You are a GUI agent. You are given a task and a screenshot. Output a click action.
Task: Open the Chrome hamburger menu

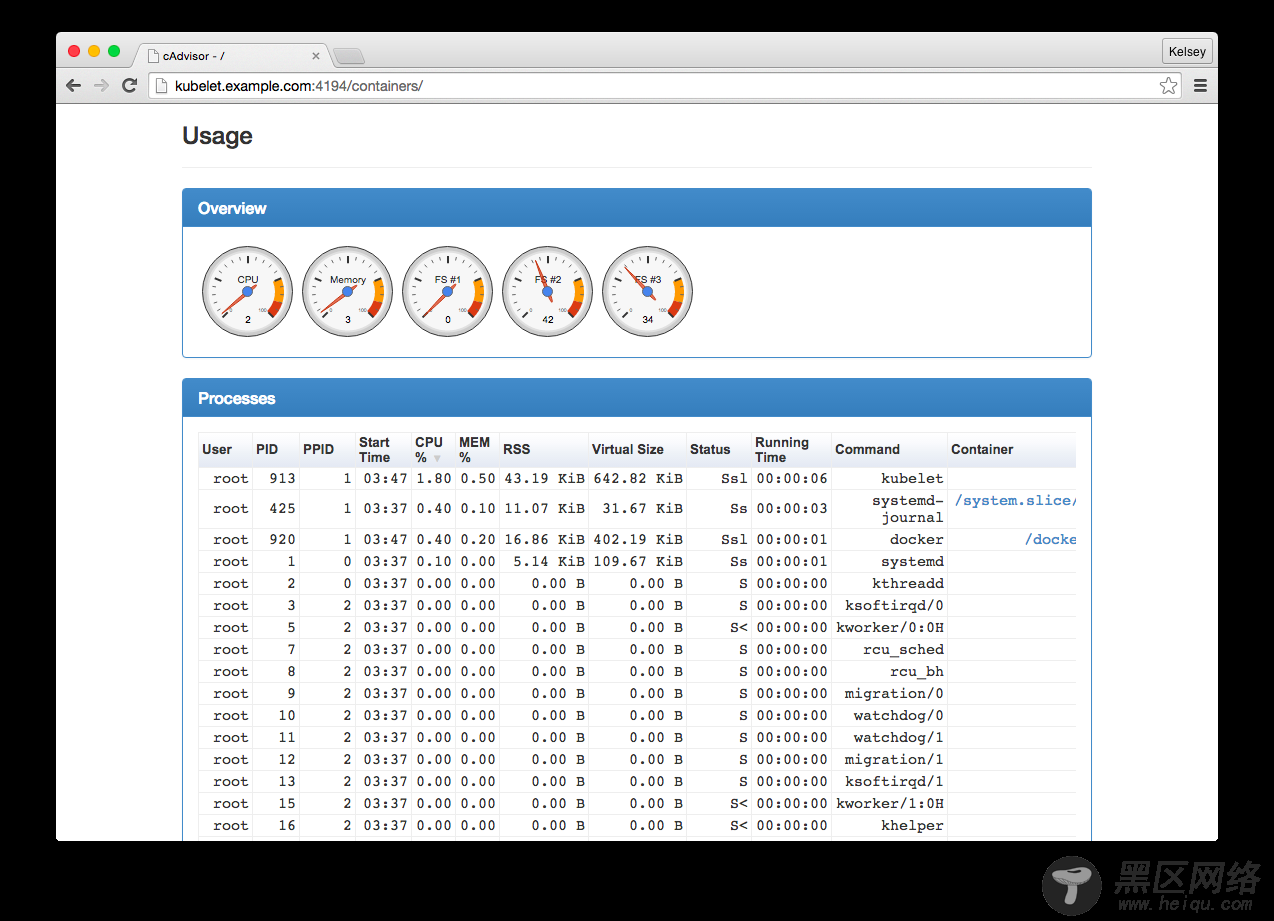1200,86
